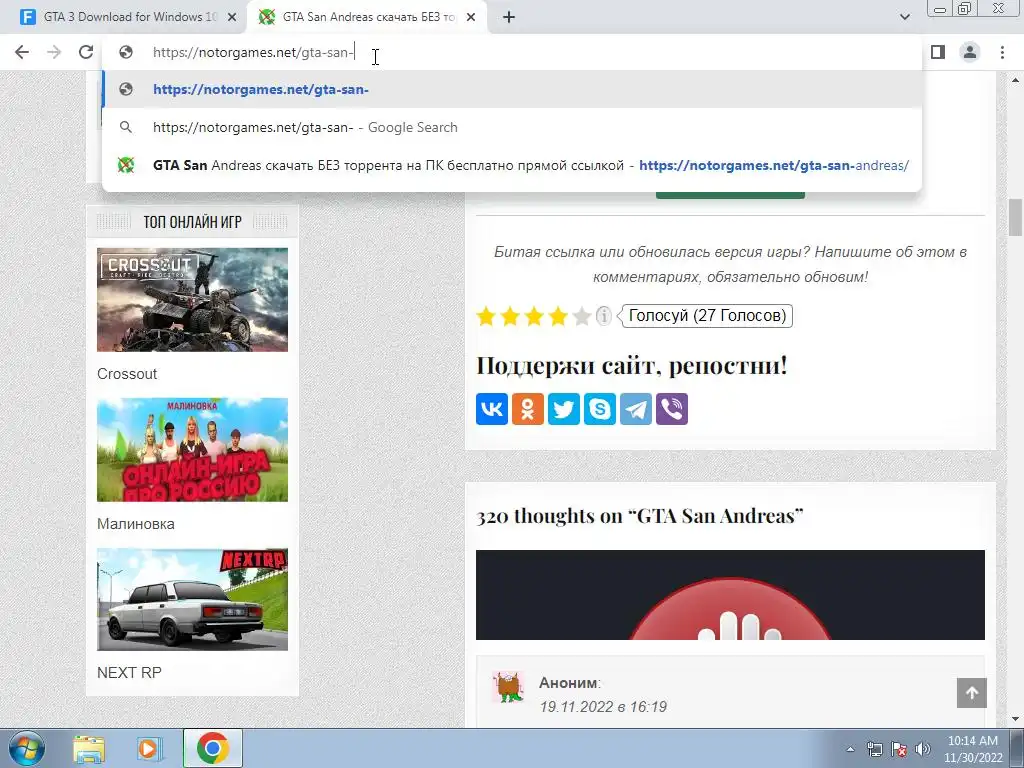Open the volume speaker tray icon
This screenshot has height=768, width=1024.
[922, 749]
